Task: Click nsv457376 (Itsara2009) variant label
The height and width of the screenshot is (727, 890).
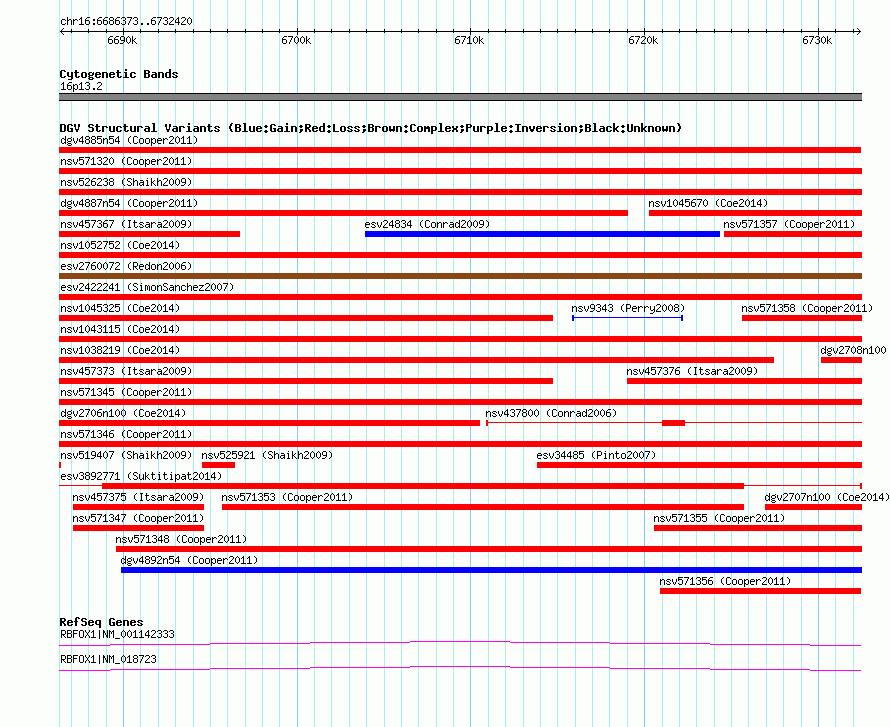Action: tap(692, 371)
